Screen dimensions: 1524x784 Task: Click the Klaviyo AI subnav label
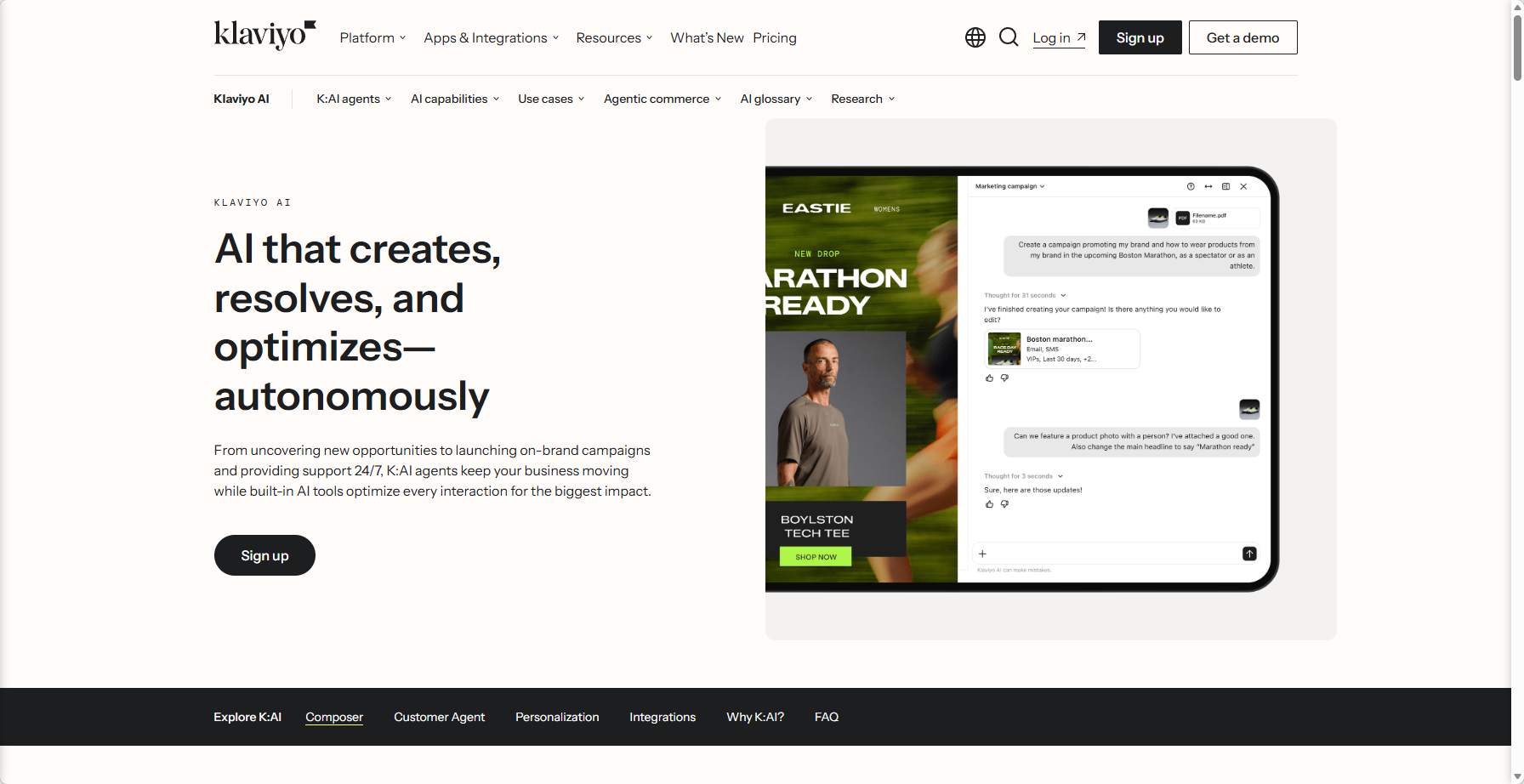coord(242,99)
